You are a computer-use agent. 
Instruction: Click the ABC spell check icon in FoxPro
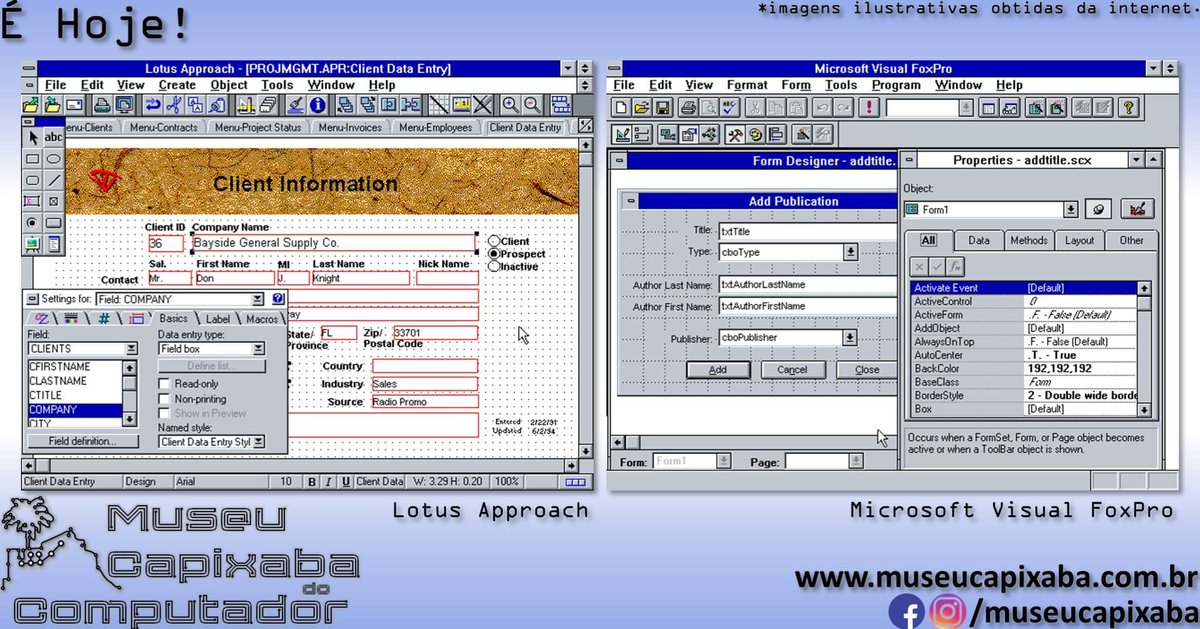coord(729,107)
